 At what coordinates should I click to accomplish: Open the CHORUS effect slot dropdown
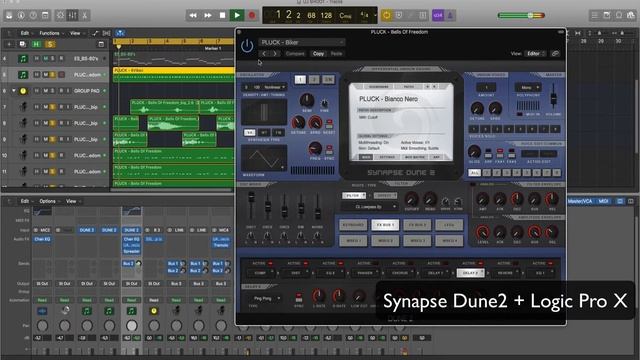point(401,273)
